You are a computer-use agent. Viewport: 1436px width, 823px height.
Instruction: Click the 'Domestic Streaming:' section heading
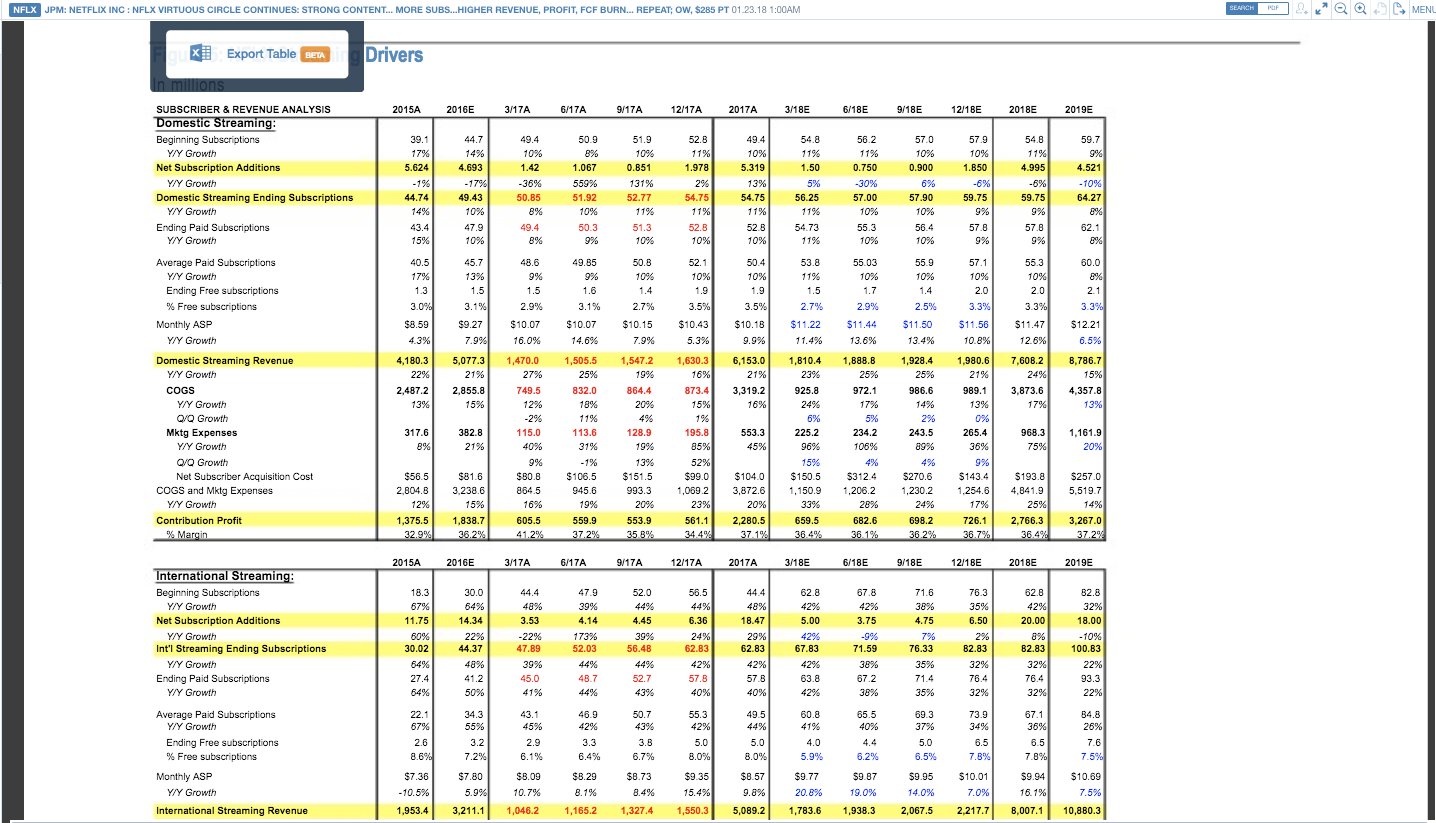pyautogui.click(x=216, y=123)
